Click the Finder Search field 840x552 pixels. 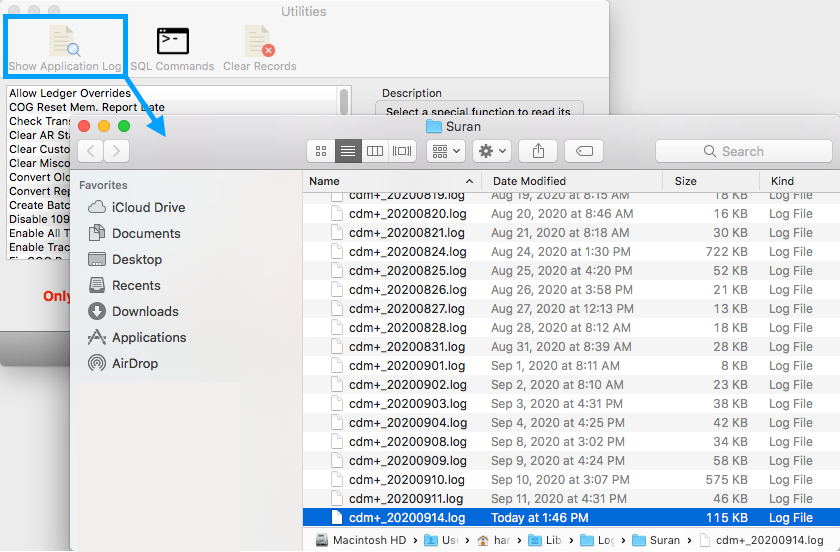coord(743,151)
